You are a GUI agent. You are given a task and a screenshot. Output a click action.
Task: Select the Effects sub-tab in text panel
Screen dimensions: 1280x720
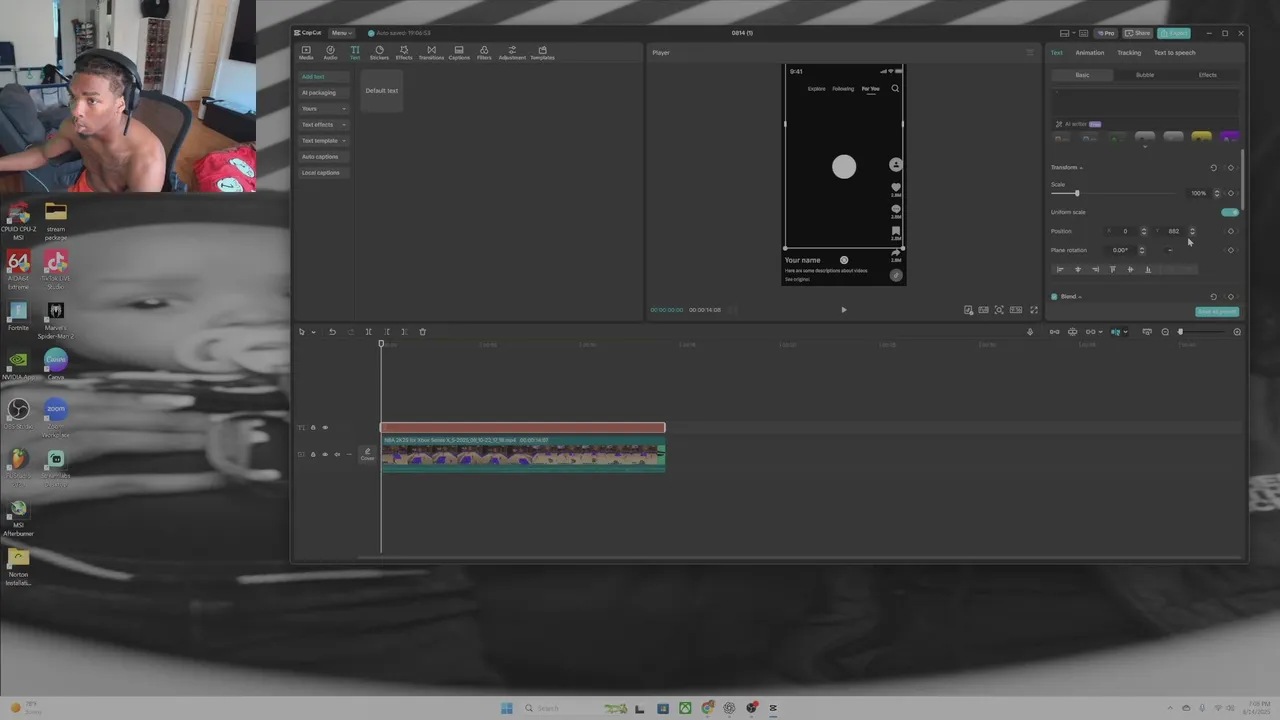(1208, 75)
